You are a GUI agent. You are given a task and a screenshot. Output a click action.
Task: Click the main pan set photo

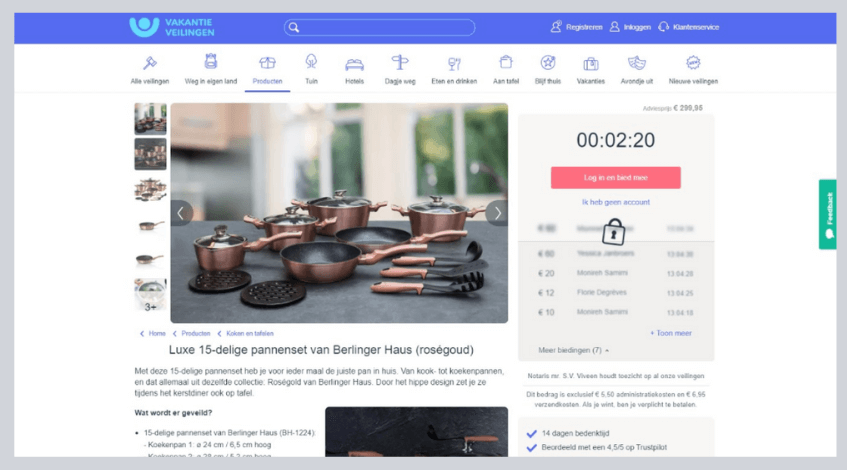[x=339, y=213]
